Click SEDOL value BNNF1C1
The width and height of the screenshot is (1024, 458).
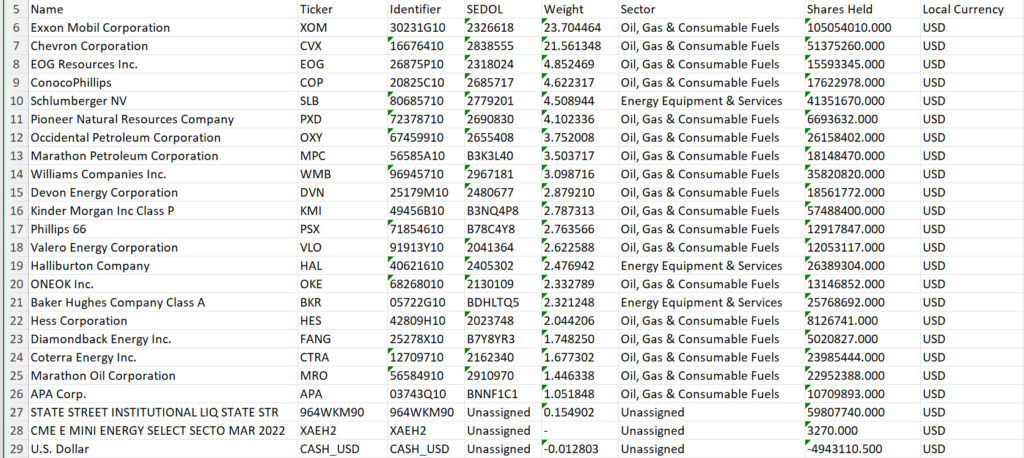(x=502, y=394)
